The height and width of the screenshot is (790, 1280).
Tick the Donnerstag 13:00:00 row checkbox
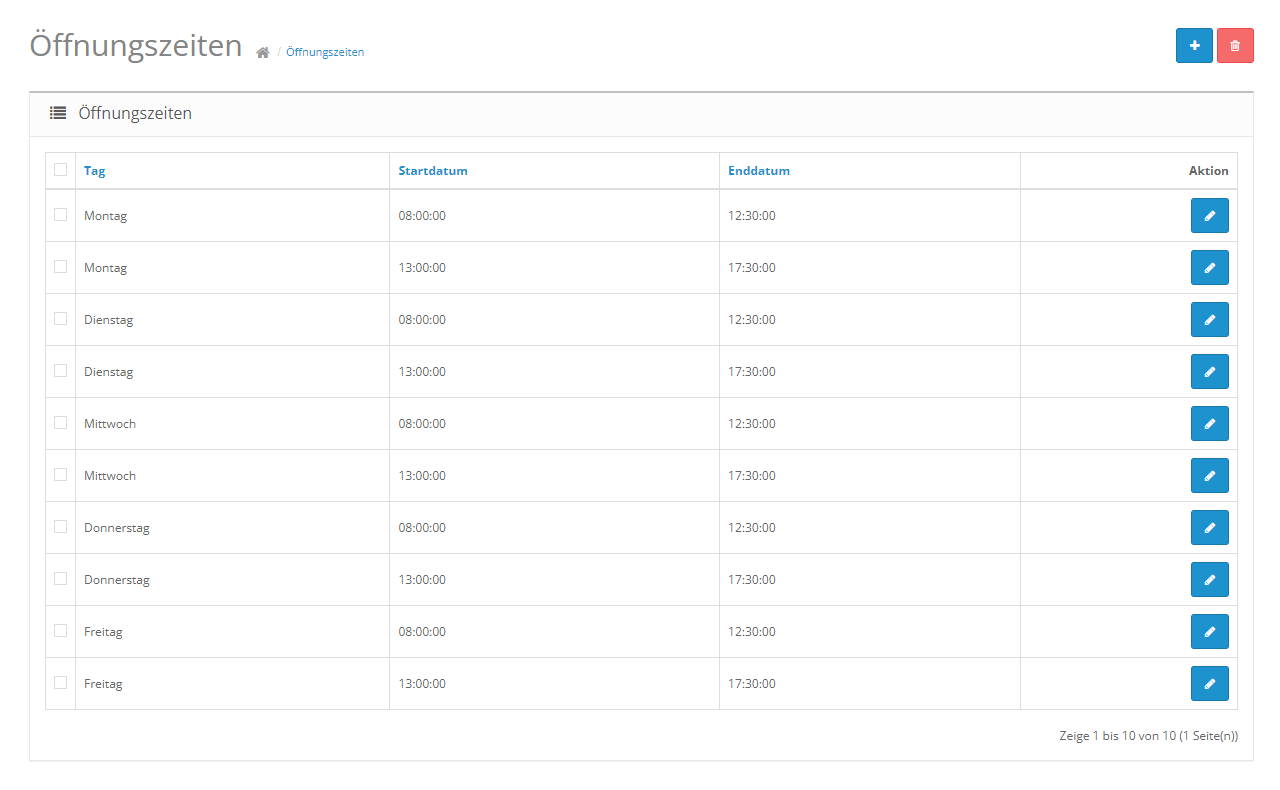pyautogui.click(x=61, y=579)
